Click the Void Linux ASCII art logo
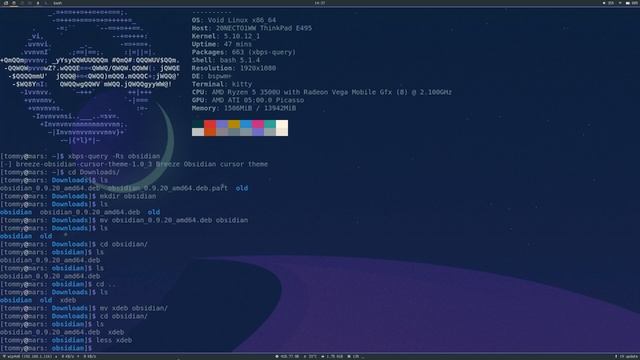This screenshot has height=360, width=640. point(90,76)
